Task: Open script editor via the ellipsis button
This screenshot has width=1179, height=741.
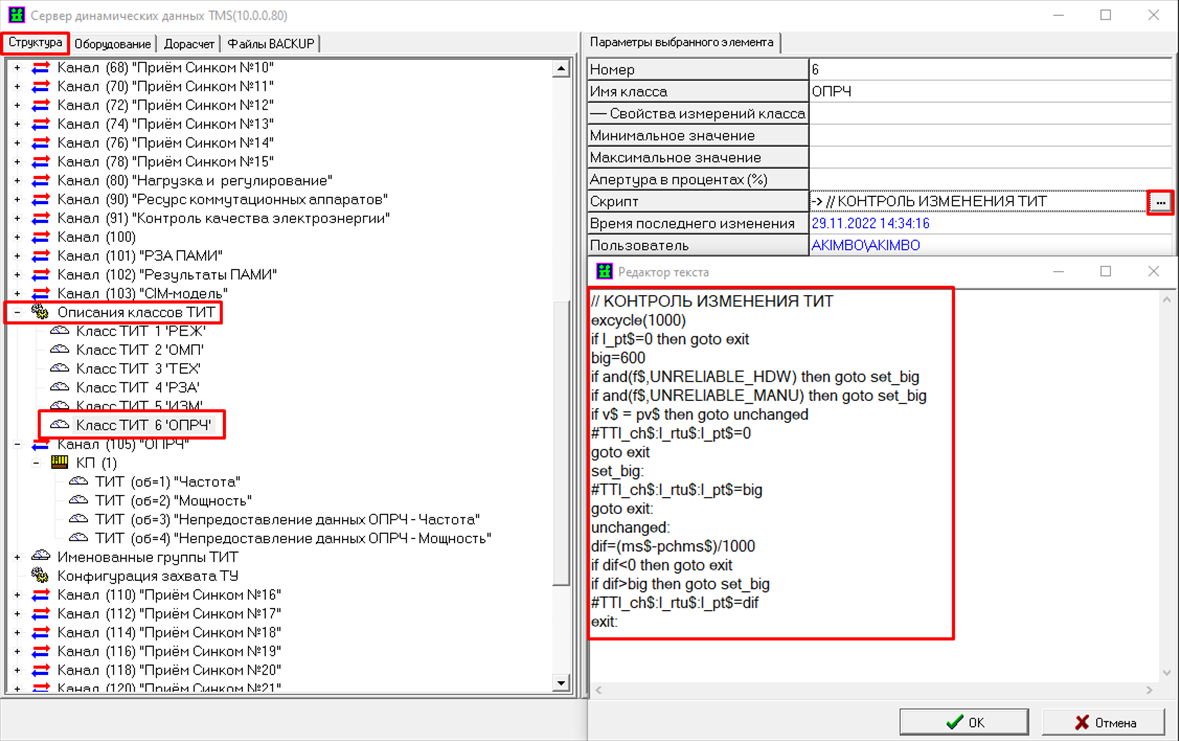Action: tap(1160, 202)
